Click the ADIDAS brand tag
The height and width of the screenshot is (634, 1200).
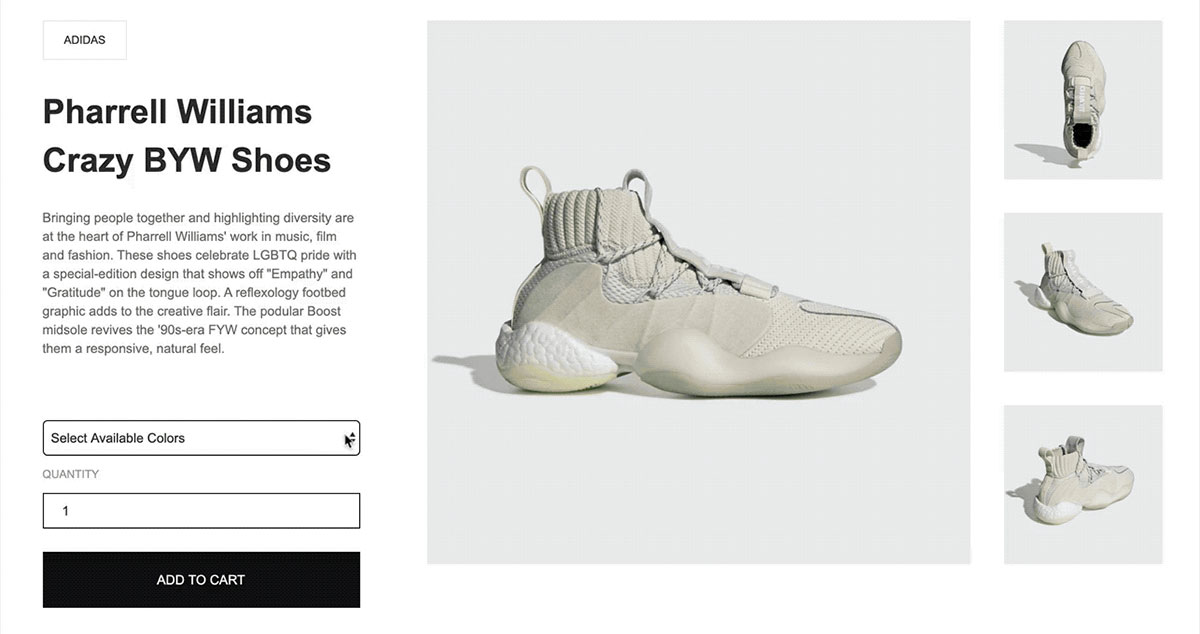coord(84,40)
